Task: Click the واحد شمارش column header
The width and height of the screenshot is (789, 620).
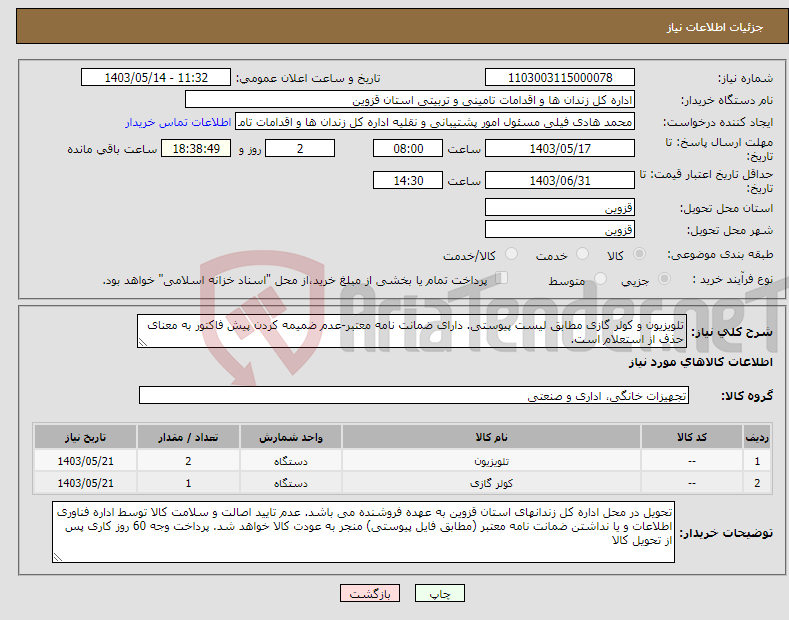Action: (x=291, y=437)
